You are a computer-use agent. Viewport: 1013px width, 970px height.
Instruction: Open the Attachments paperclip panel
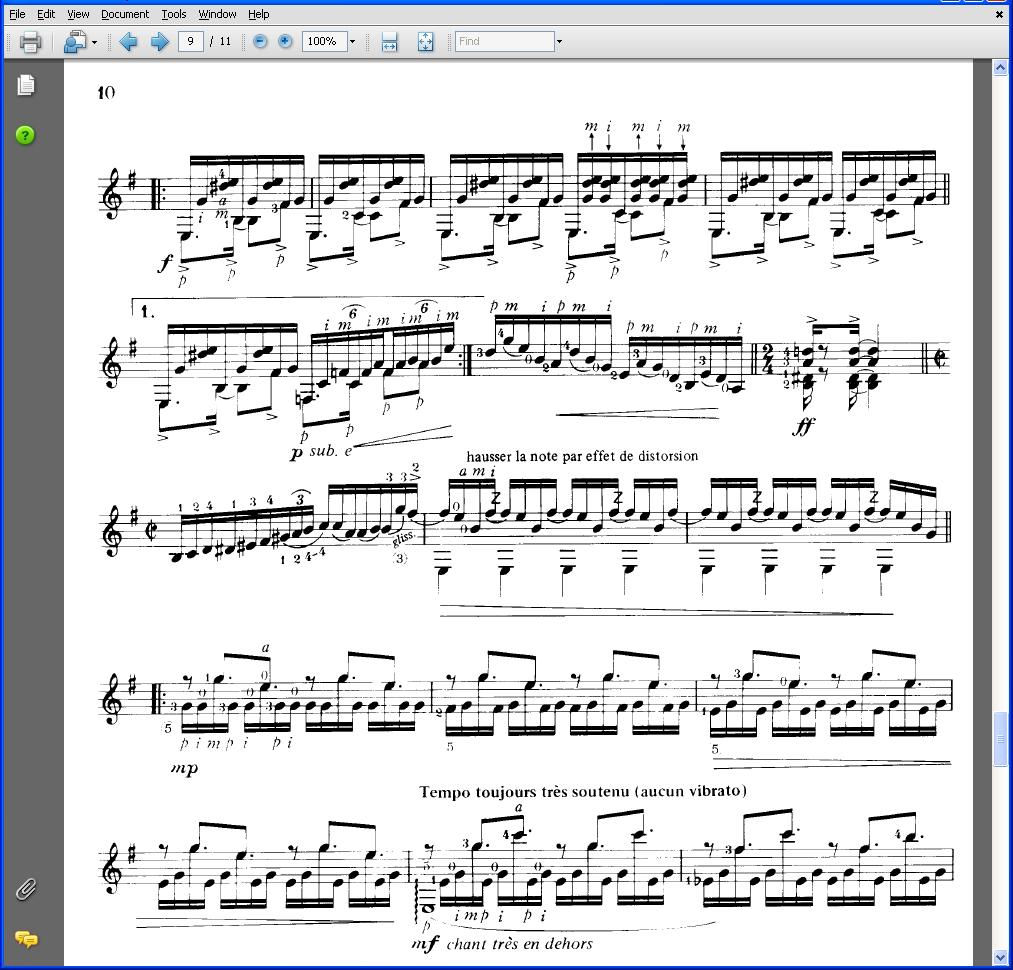pyautogui.click(x=26, y=890)
